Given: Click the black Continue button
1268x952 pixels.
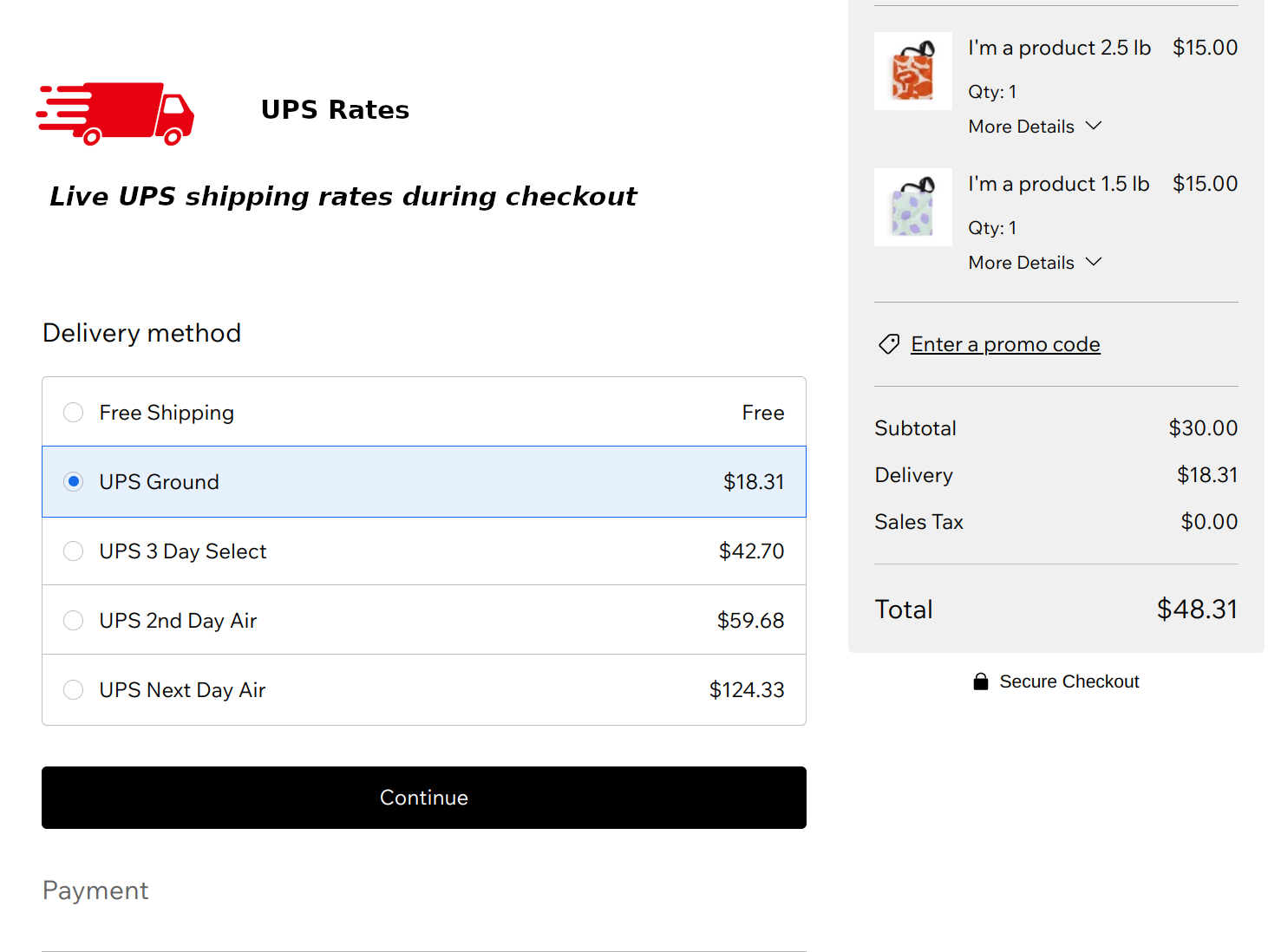Looking at the screenshot, I should [424, 798].
